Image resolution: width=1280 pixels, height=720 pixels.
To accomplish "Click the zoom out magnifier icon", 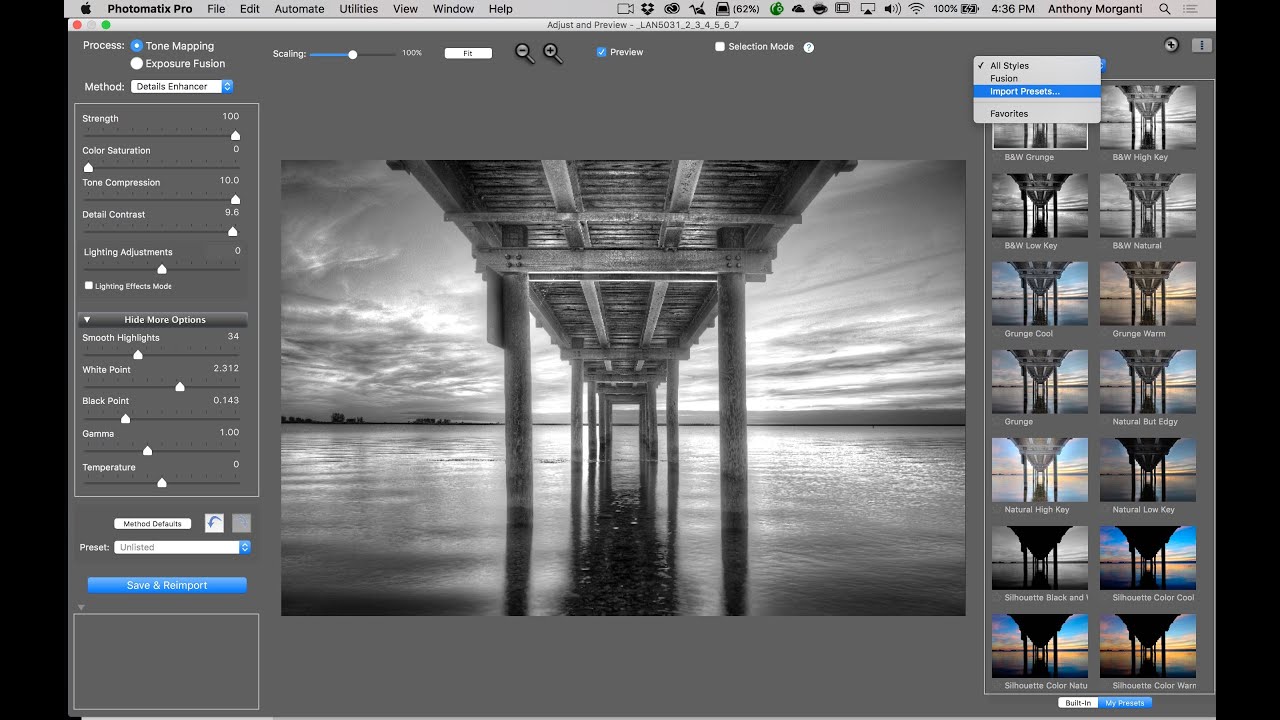I will click(524, 53).
